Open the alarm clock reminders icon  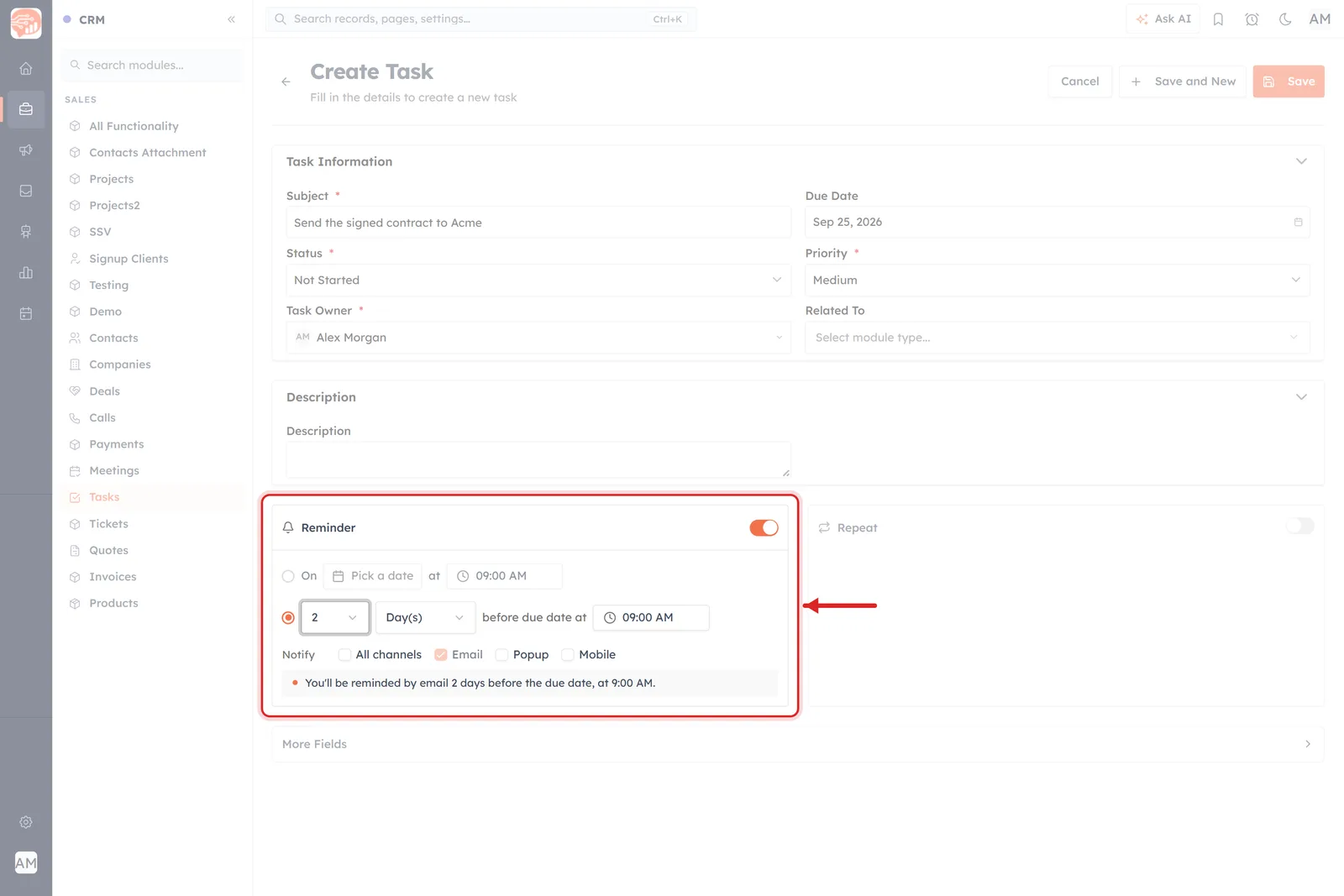[x=1252, y=19]
